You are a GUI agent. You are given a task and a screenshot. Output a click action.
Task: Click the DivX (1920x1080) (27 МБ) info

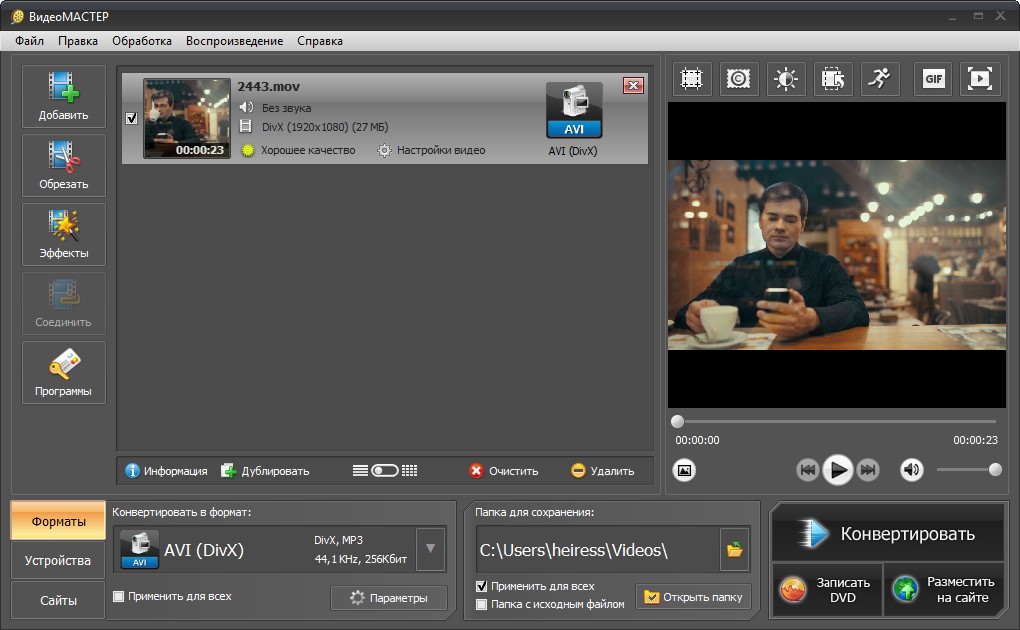tap(325, 127)
